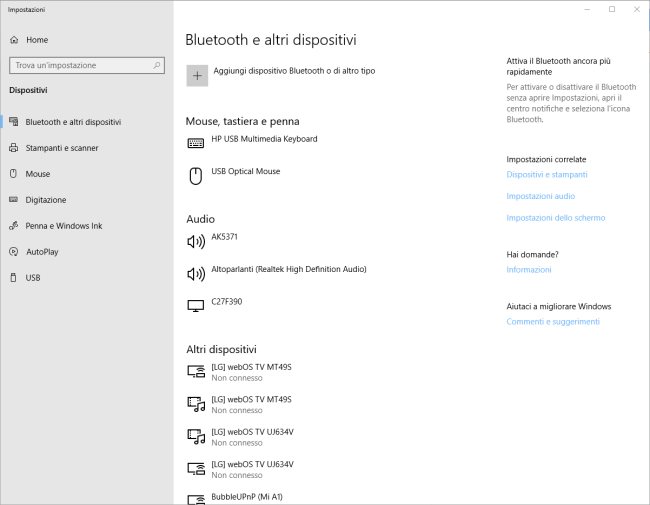Click the Stampanti e scanner printer icon
650x505 pixels.
[x=14, y=148]
